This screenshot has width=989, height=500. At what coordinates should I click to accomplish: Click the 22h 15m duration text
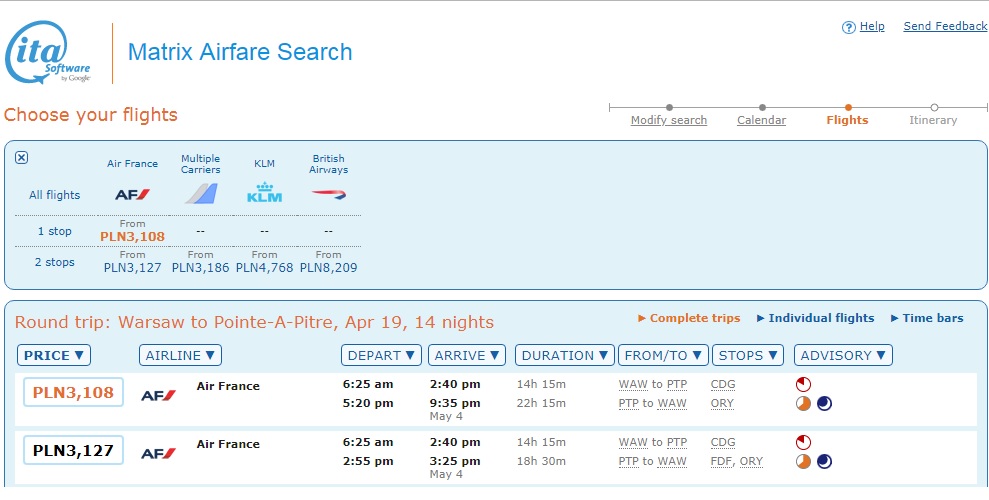click(541, 404)
